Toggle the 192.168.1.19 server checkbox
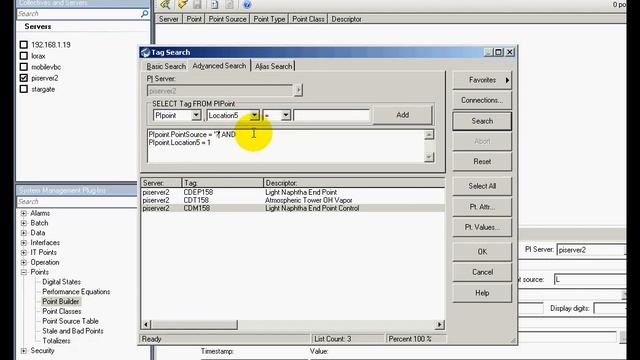The image size is (640, 360). click(24, 44)
